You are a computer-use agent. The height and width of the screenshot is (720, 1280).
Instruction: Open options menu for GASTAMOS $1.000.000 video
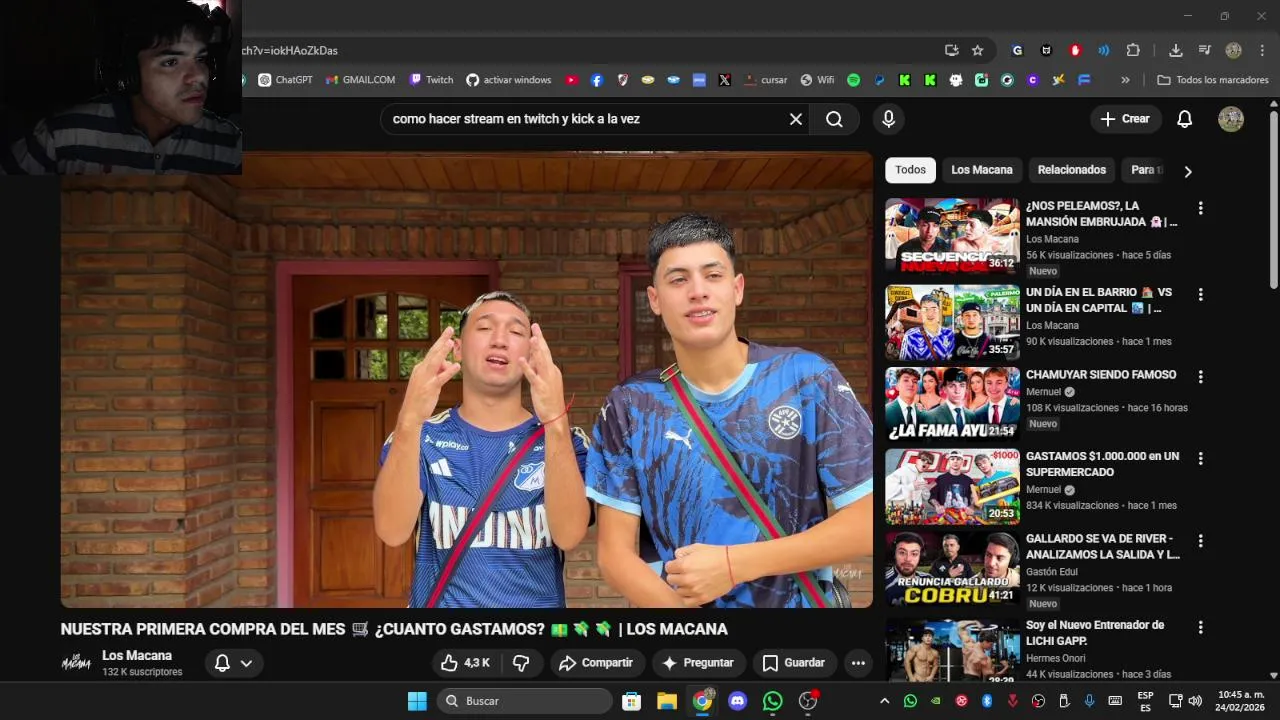coord(1200,459)
